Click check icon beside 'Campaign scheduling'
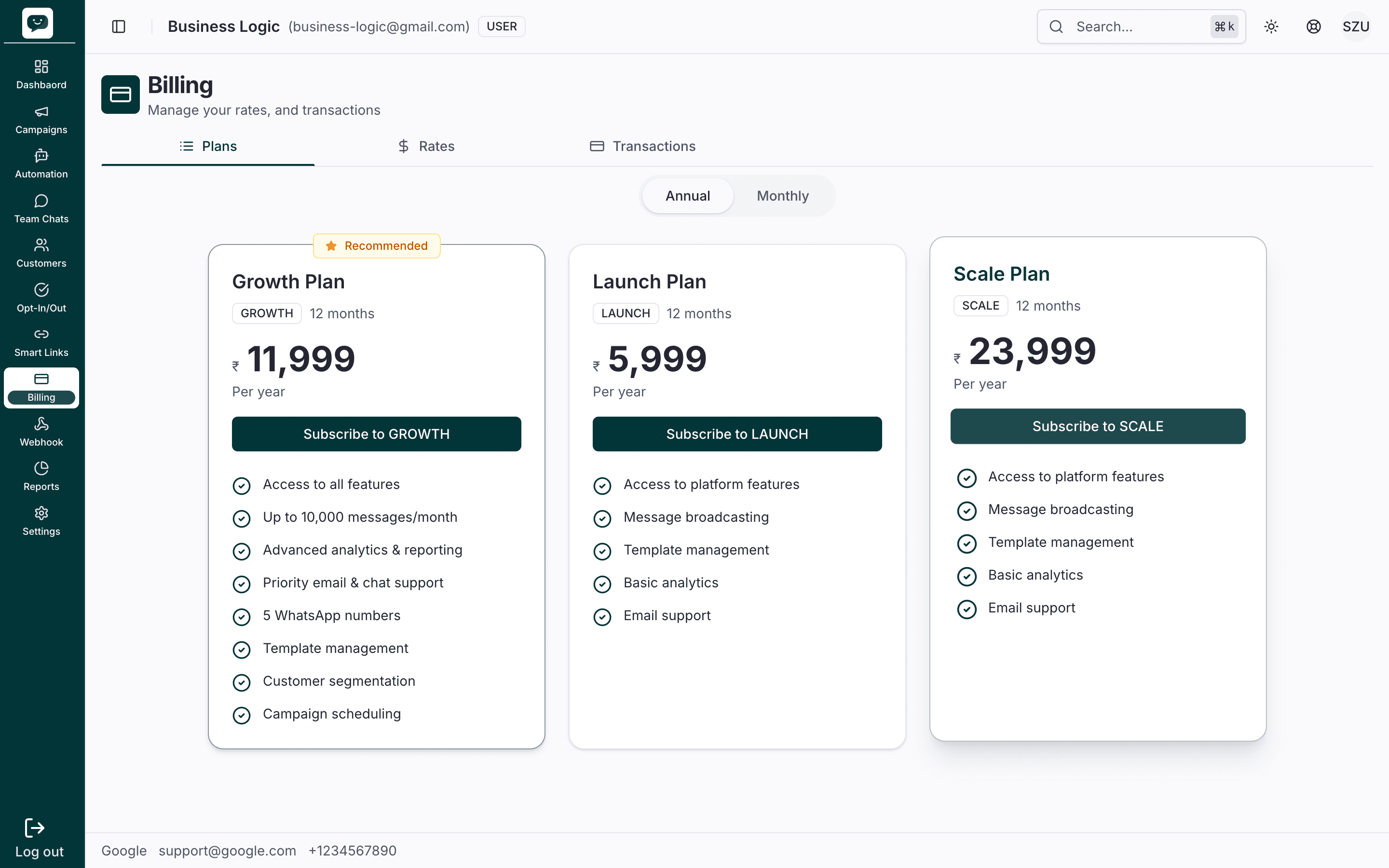This screenshot has height=868, width=1389. (242, 715)
